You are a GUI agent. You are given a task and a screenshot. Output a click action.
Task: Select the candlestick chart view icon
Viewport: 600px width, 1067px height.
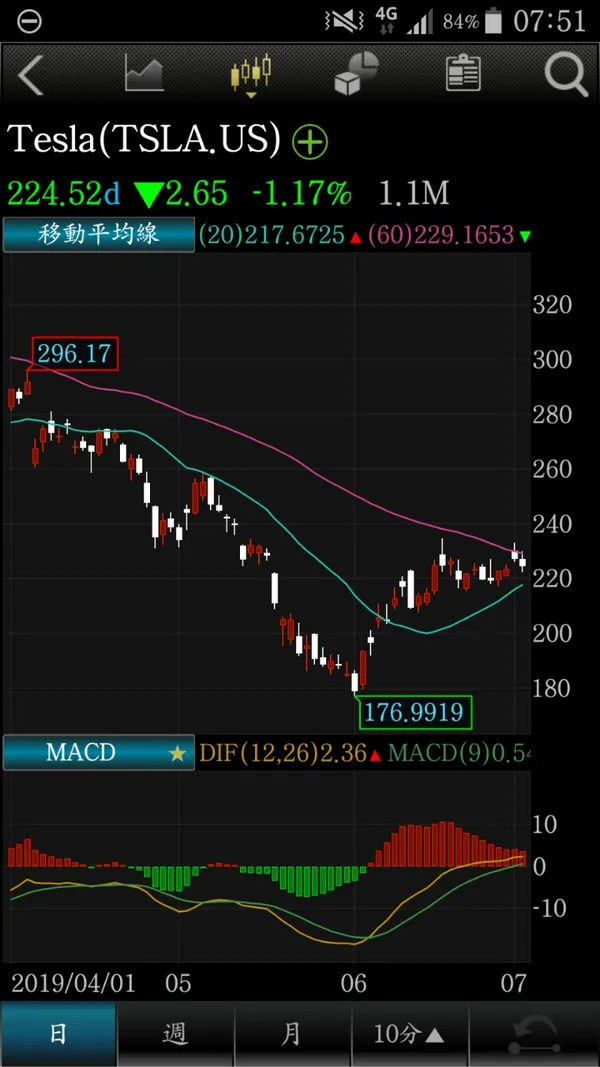[251, 74]
